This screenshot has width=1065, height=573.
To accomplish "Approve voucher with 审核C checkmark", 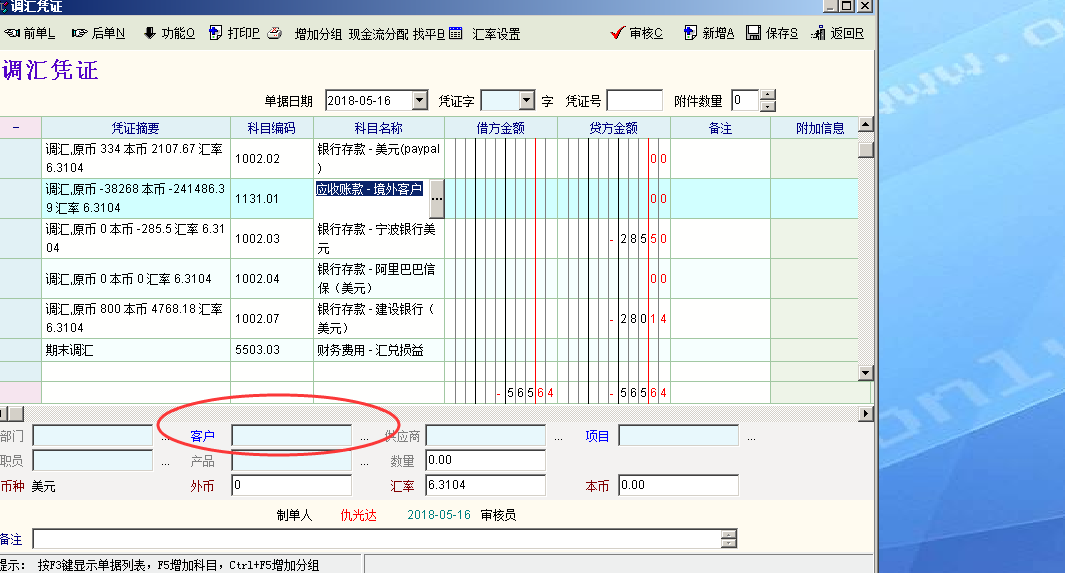I will (x=636, y=33).
